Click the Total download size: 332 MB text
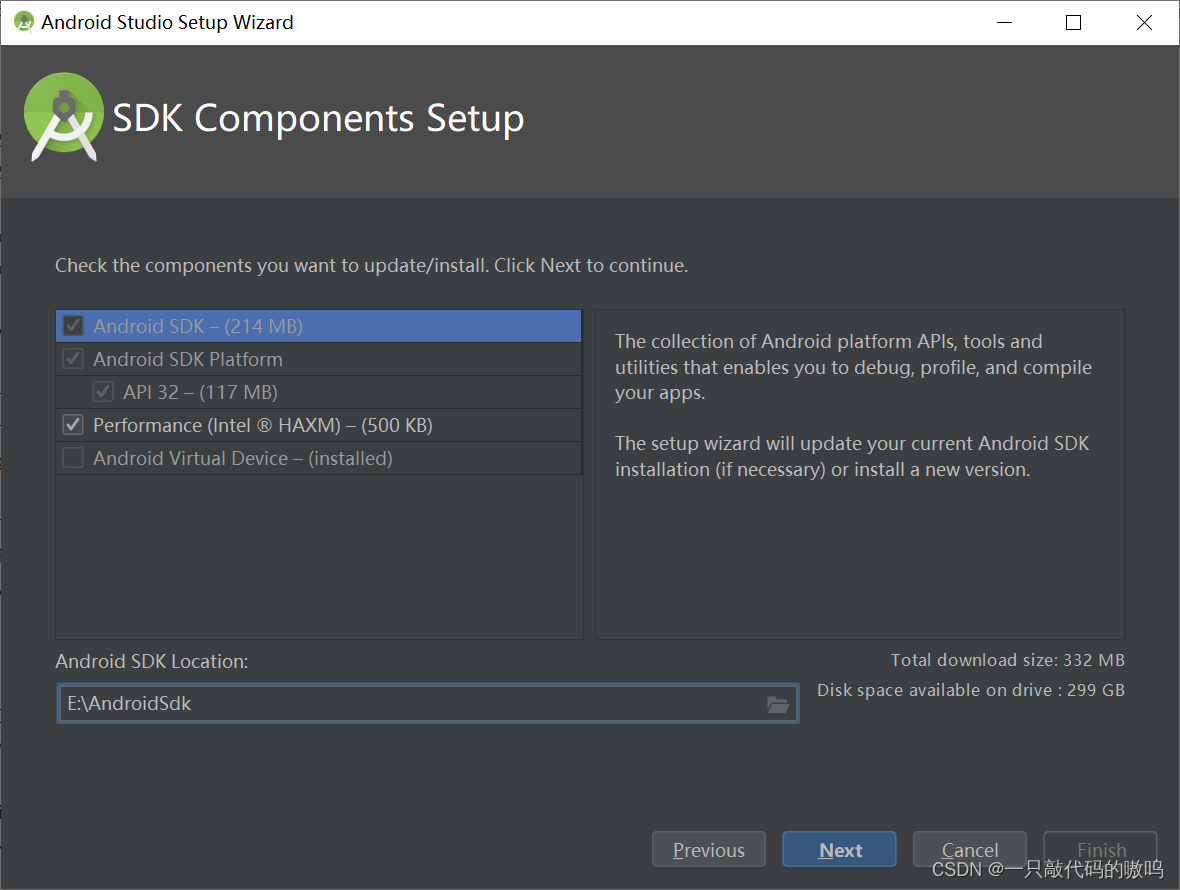1180x890 pixels. [1008, 660]
